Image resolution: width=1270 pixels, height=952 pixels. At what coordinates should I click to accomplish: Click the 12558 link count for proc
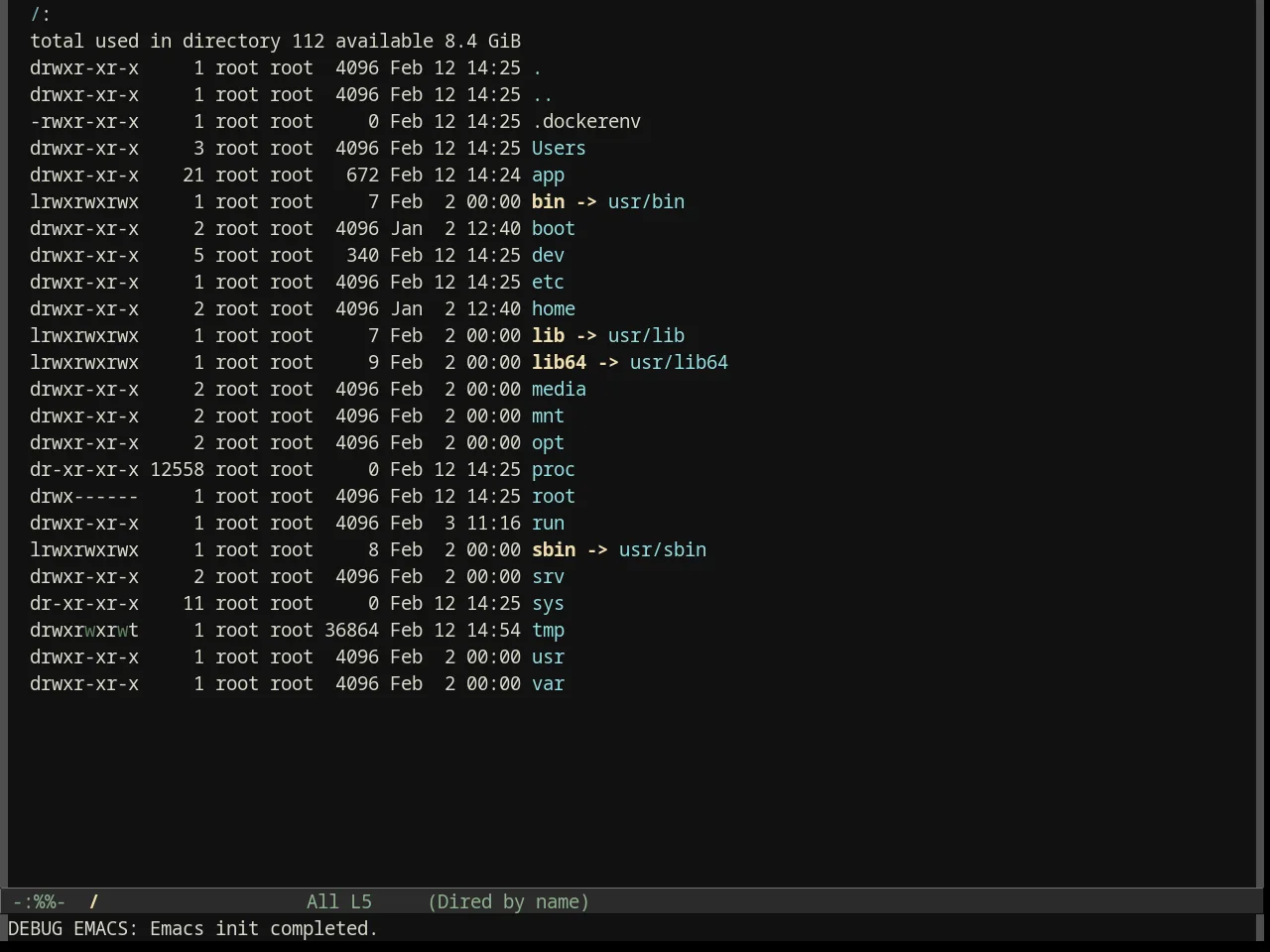tap(177, 469)
